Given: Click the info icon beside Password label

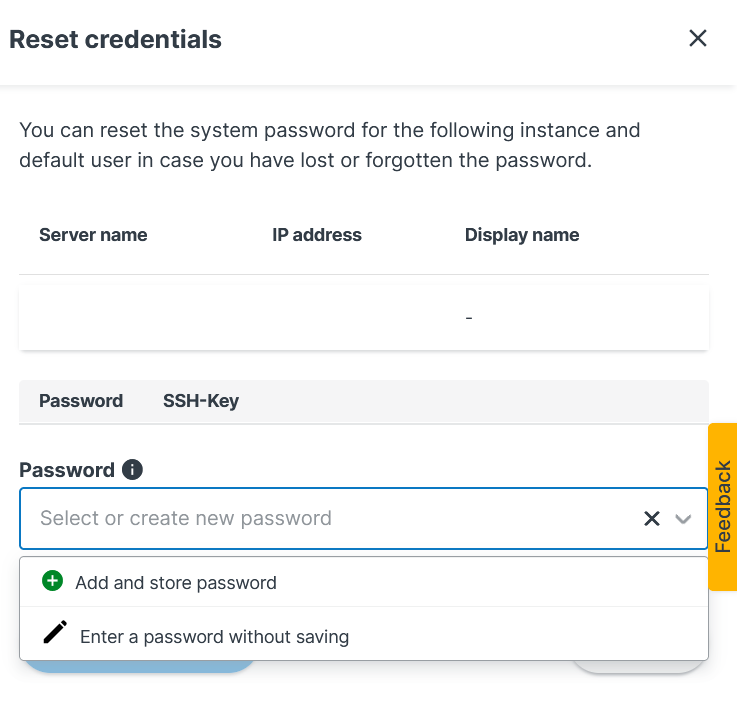Looking at the screenshot, I should point(132,469).
